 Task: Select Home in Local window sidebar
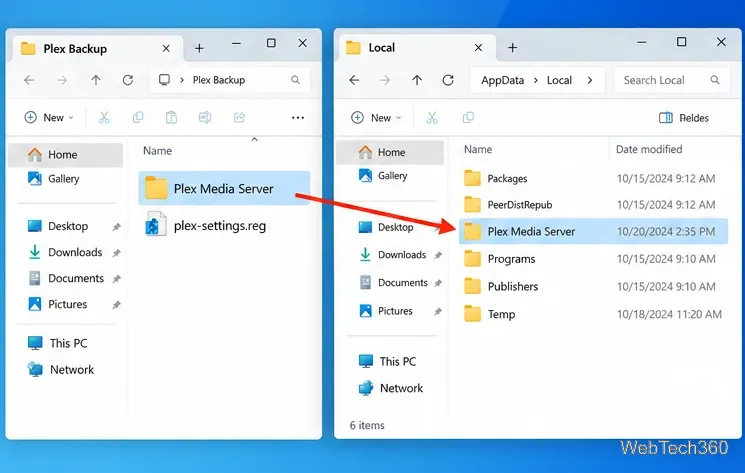tap(390, 152)
